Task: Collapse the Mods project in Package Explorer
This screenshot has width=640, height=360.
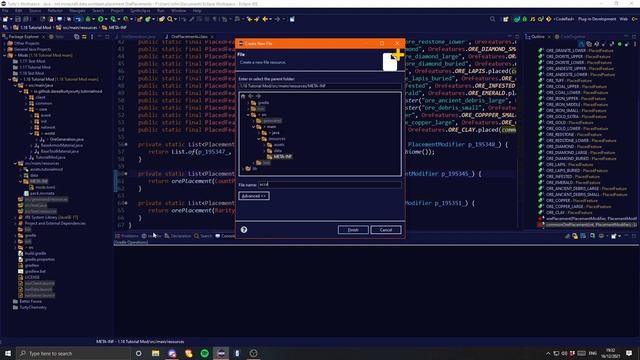Action: click(5, 55)
